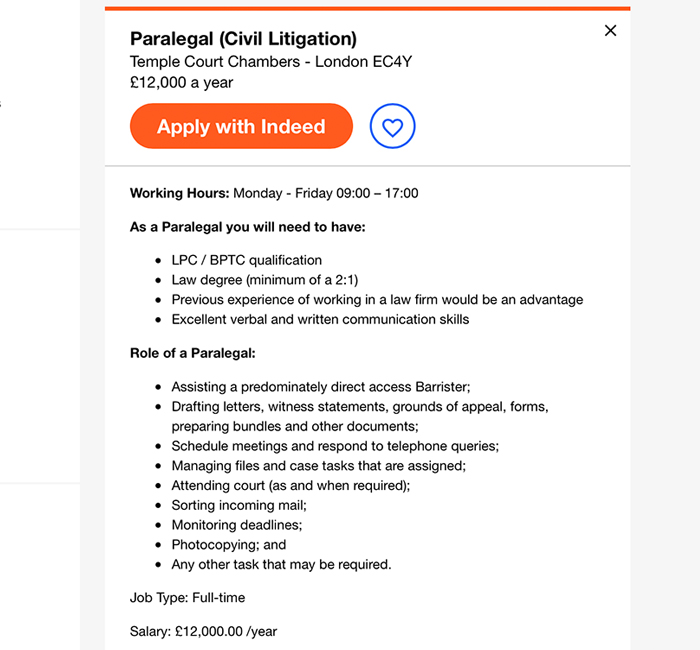
Task: Click the direct access Barrister bullet
Action: (x=321, y=387)
